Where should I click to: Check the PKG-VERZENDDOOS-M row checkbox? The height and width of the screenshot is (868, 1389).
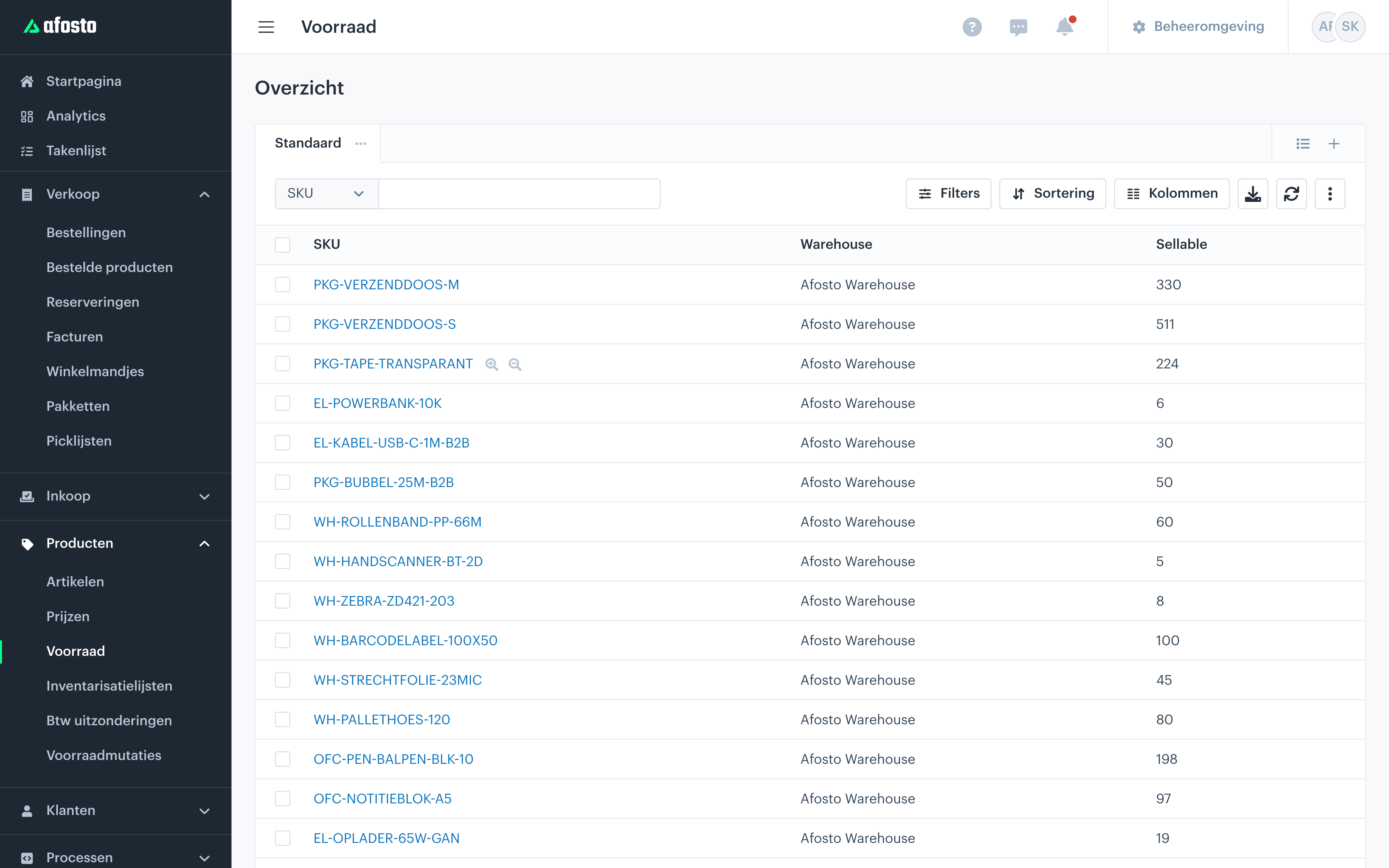pos(282,285)
